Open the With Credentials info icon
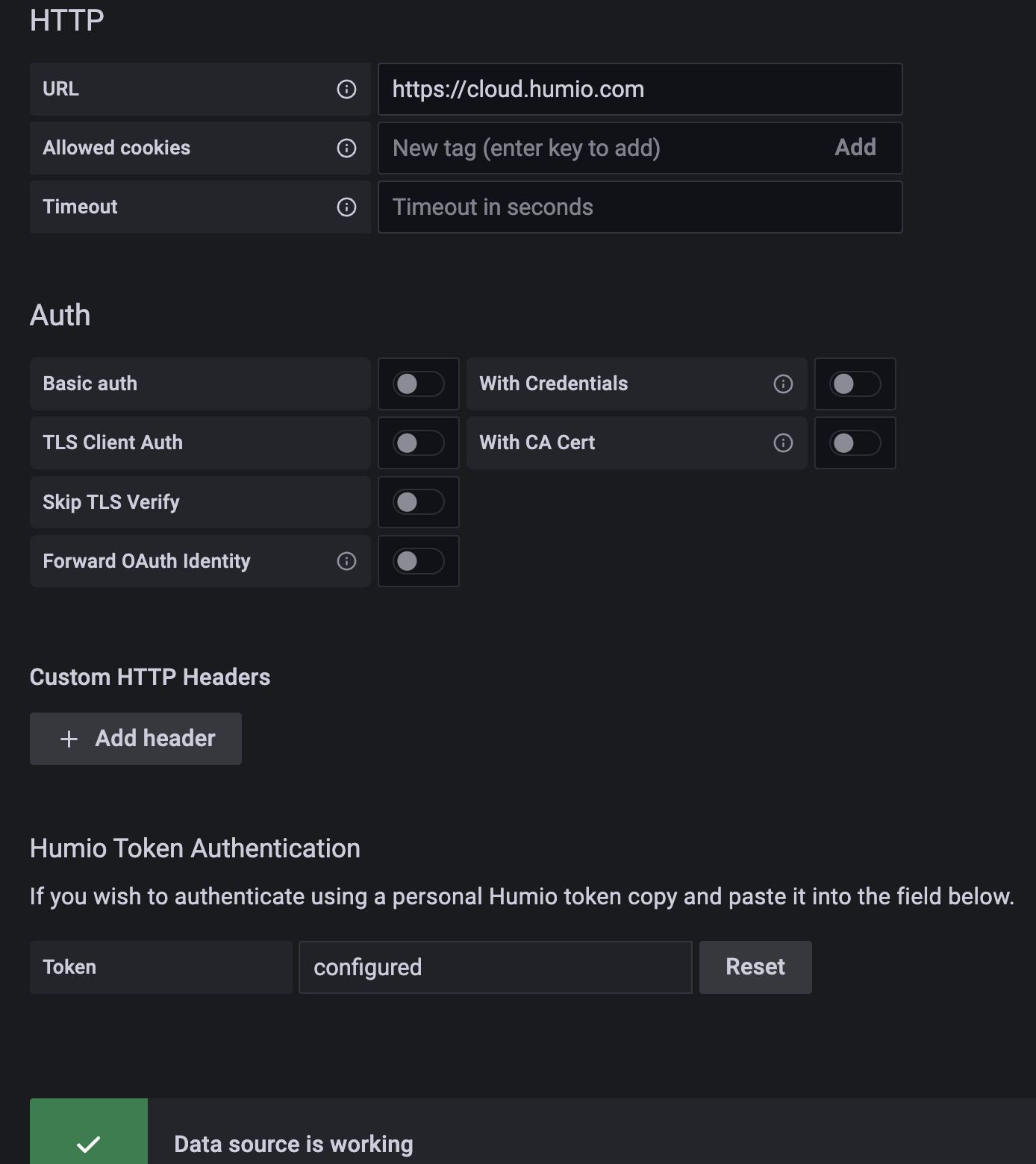This screenshot has width=1036, height=1164. (x=781, y=384)
